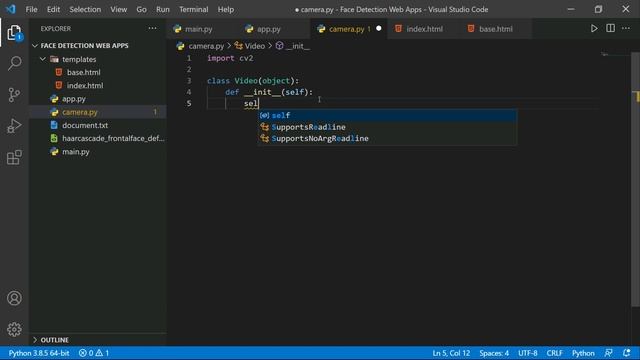Open the Selection menu
640x360 pixels.
(85, 9)
